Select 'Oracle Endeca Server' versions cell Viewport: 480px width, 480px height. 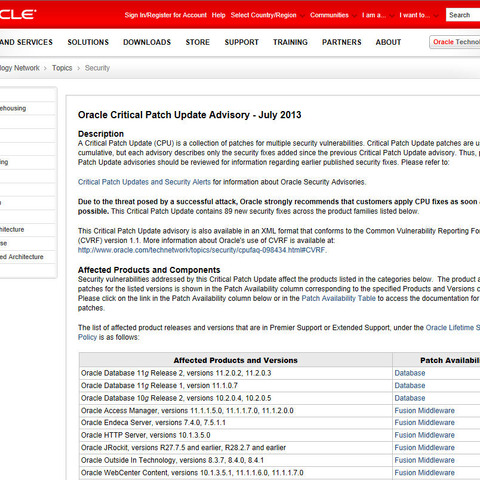(236, 423)
